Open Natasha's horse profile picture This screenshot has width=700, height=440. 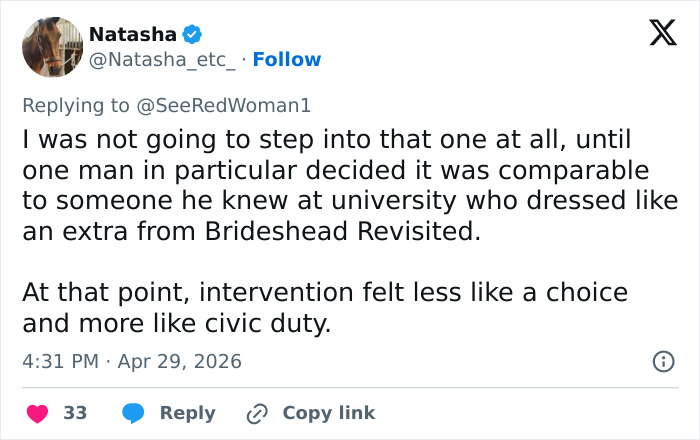point(52,47)
